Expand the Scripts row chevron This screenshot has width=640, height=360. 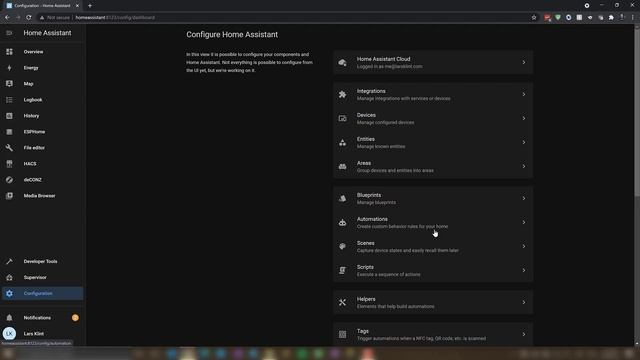pos(524,270)
